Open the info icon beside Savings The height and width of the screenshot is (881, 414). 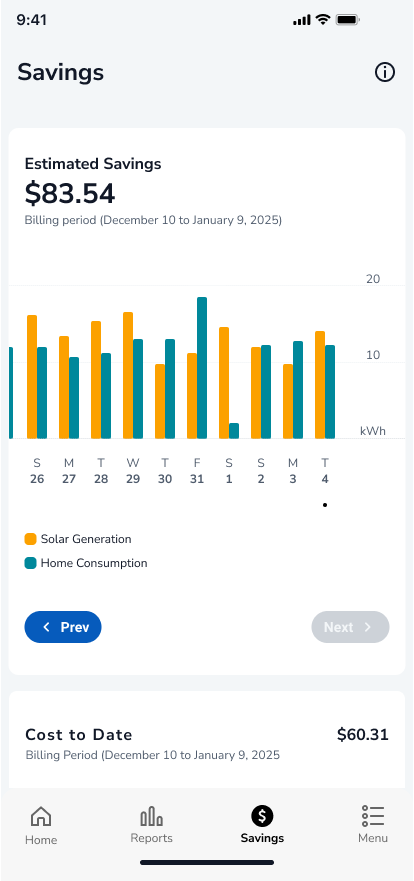[x=385, y=72]
